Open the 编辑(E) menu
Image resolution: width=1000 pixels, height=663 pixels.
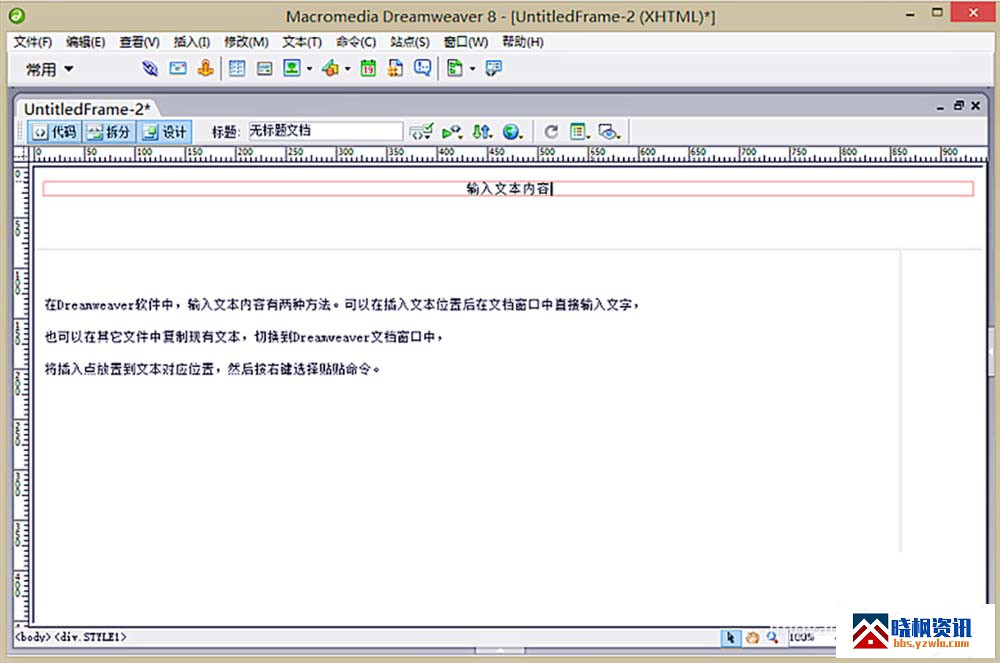(85, 42)
